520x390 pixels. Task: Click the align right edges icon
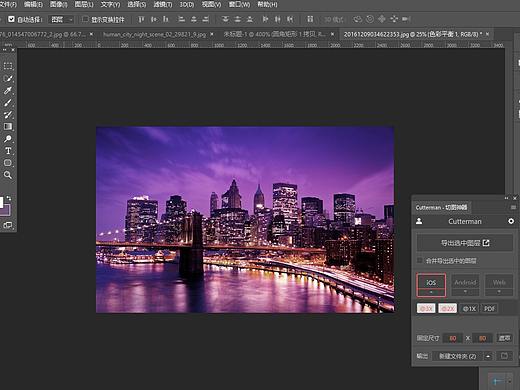(206, 19)
